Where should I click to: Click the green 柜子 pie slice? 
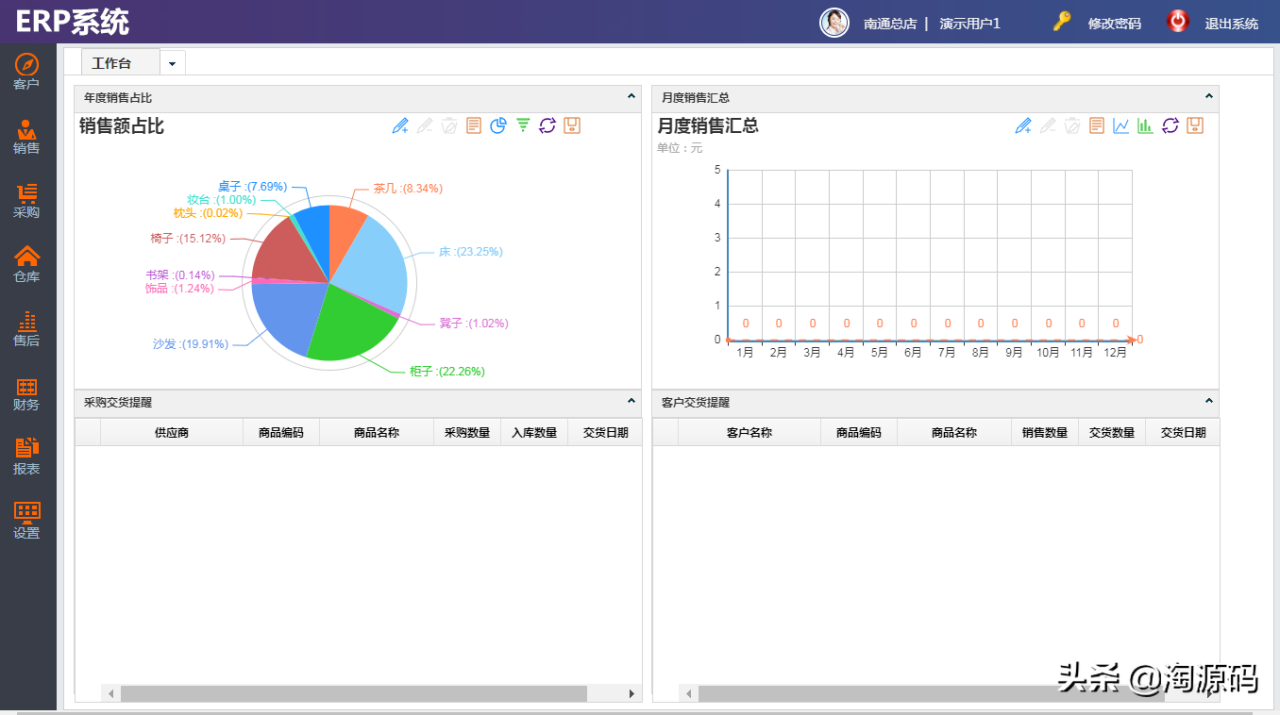point(348,325)
